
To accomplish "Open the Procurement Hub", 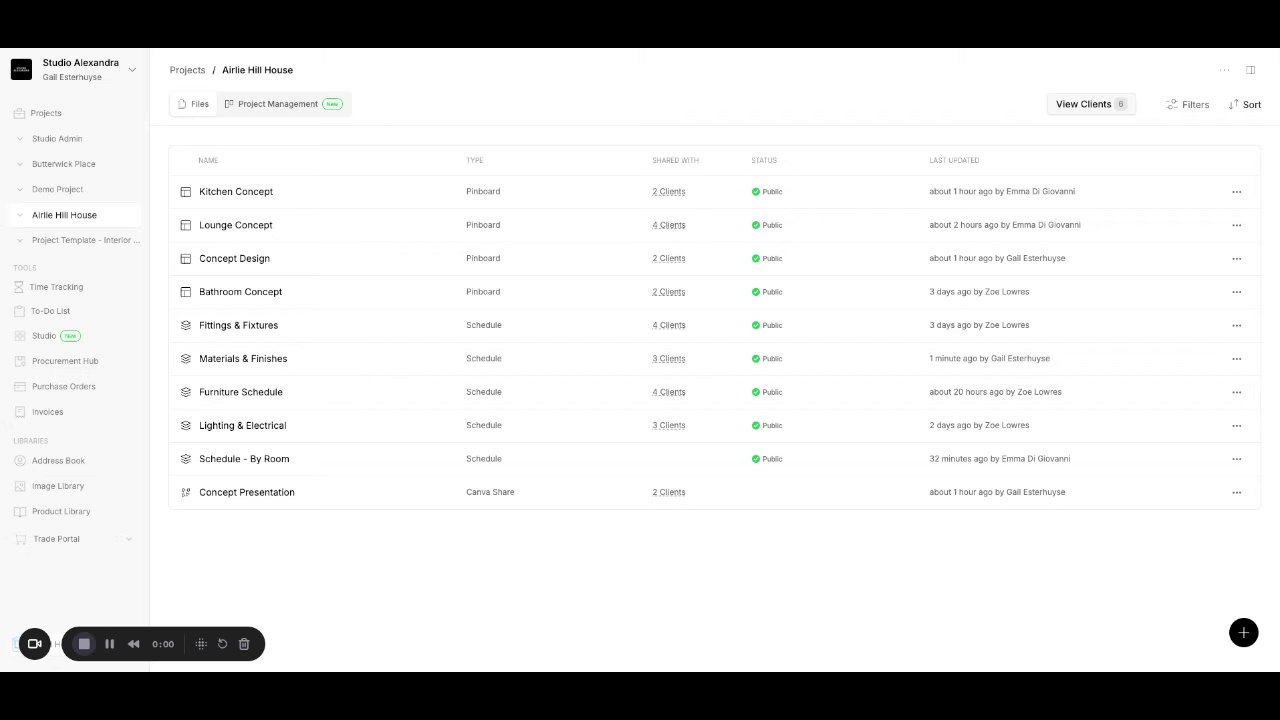I will 63,361.
